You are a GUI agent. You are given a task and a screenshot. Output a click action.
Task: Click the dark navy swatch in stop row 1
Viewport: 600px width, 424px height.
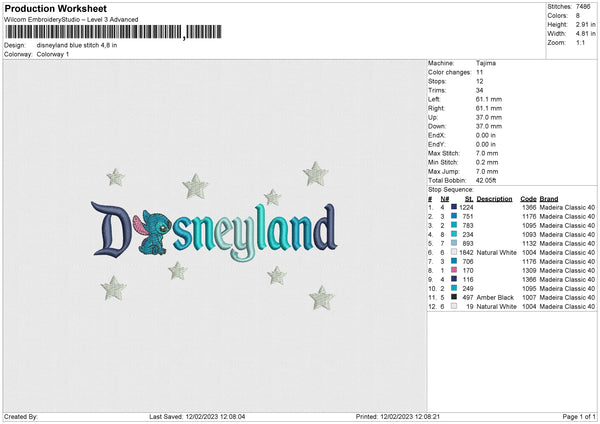tap(454, 207)
